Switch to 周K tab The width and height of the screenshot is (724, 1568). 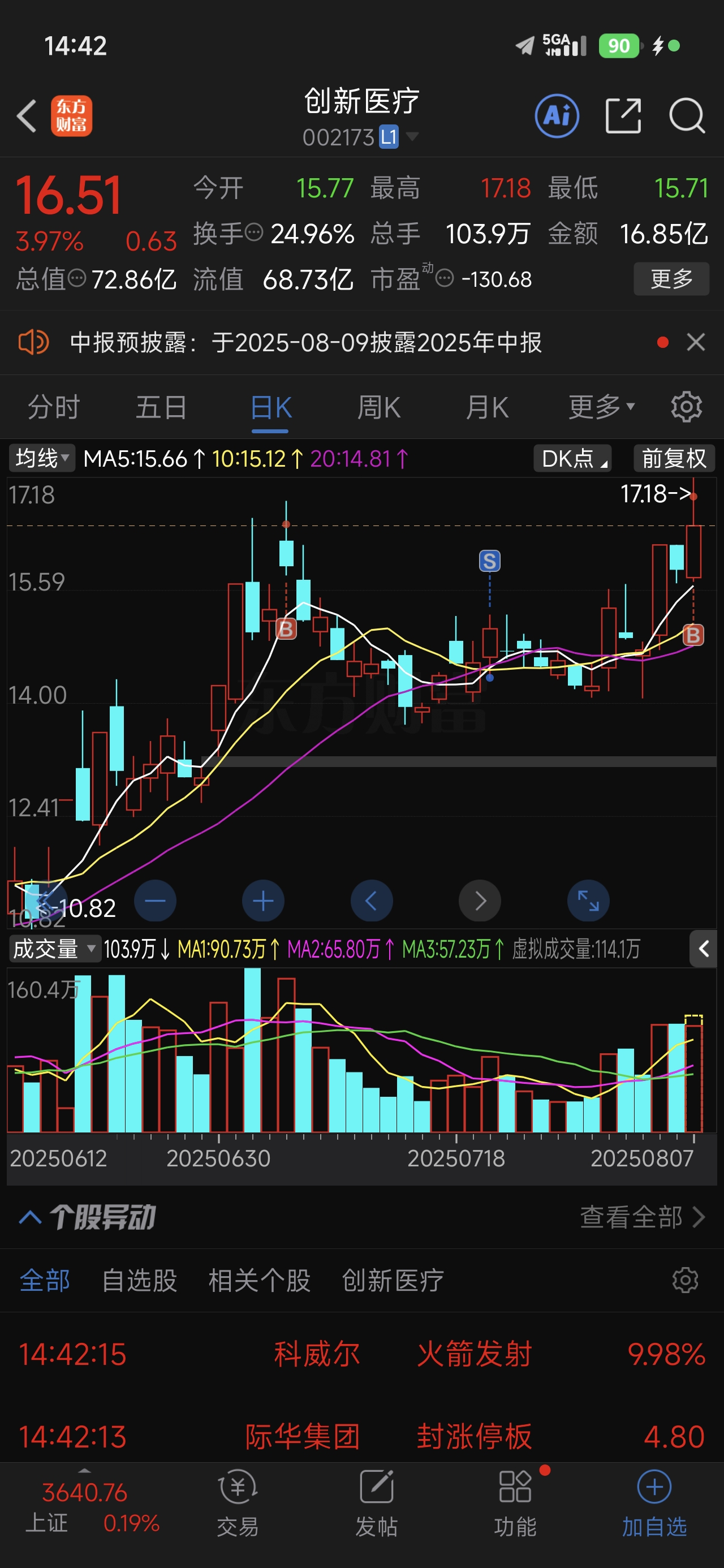pyautogui.click(x=378, y=407)
